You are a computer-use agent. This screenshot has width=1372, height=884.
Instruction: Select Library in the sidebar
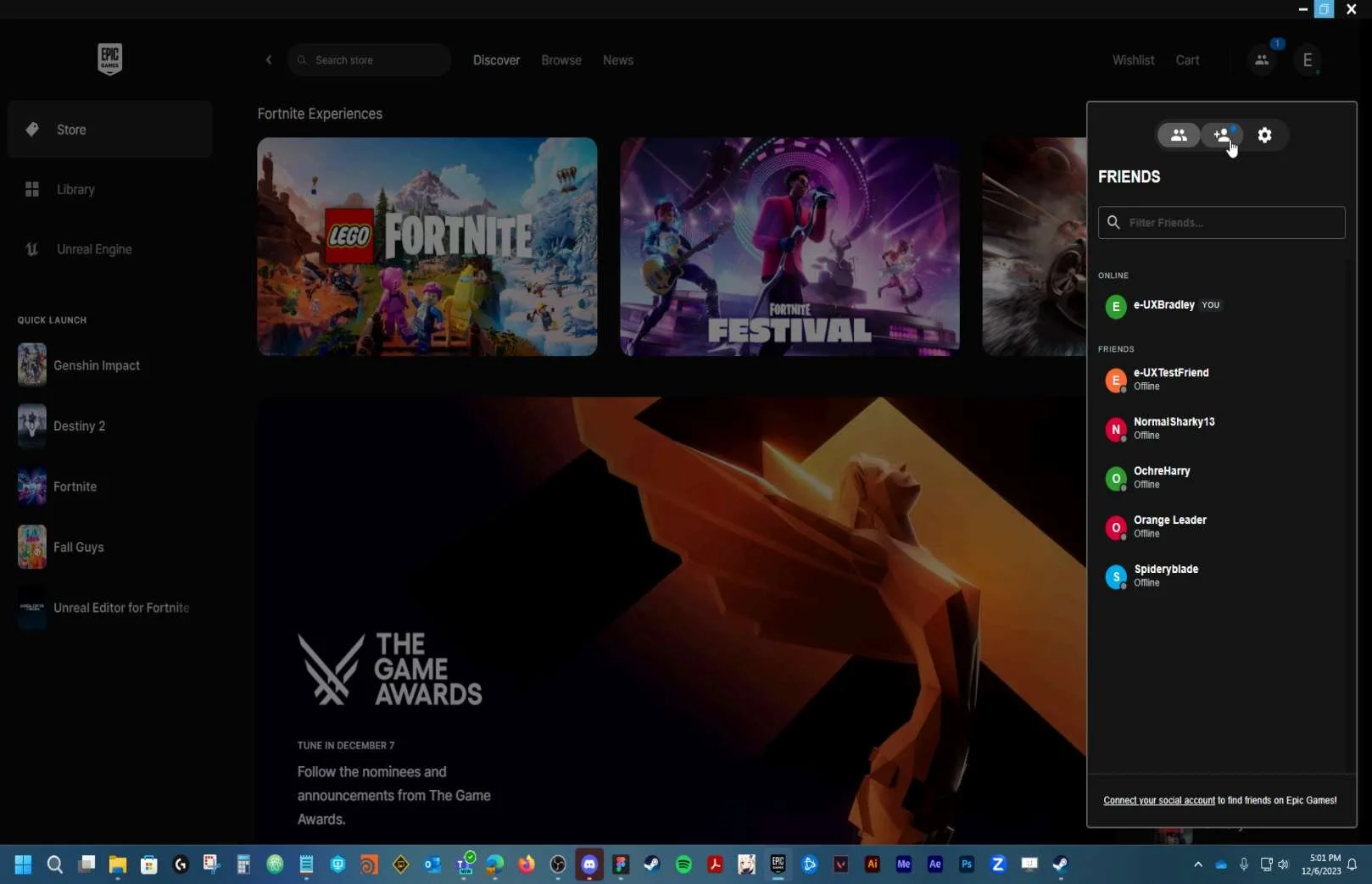[x=109, y=190]
